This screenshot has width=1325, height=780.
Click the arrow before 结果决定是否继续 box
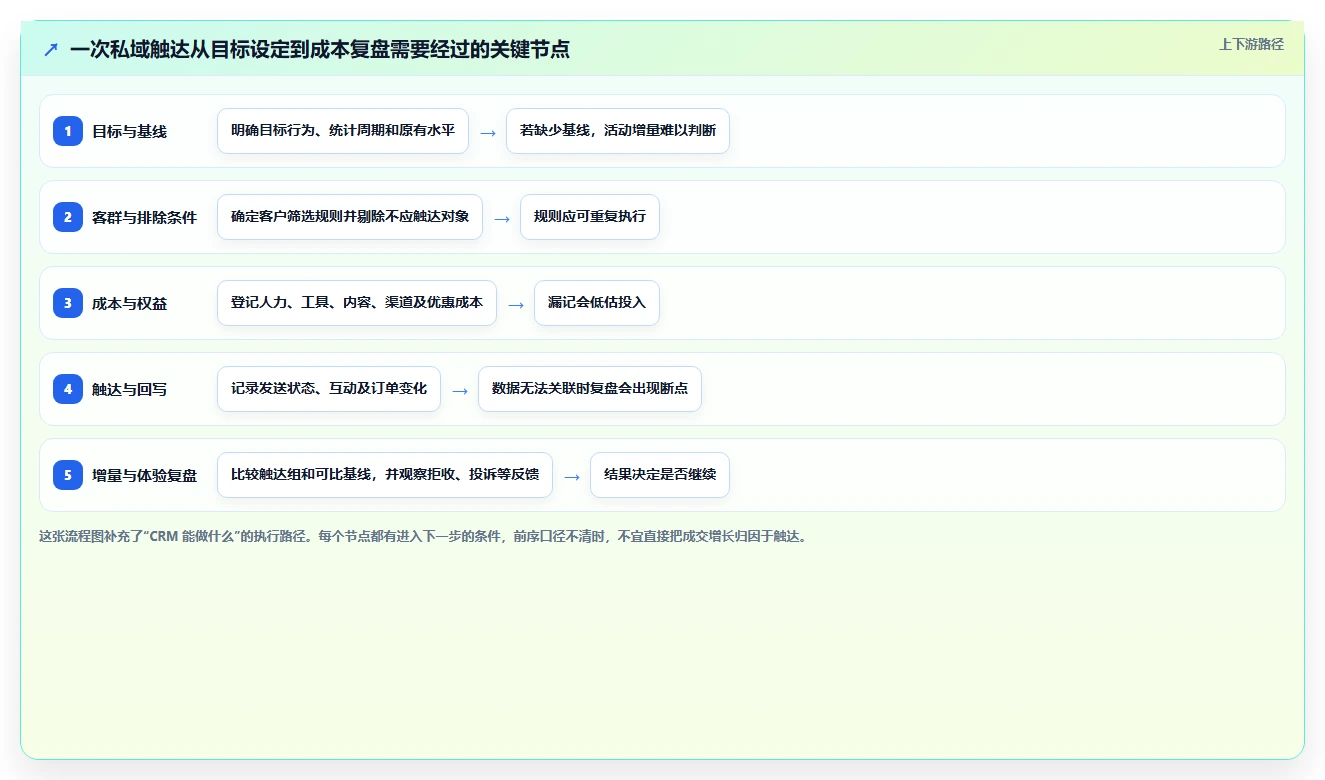[572, 476]
